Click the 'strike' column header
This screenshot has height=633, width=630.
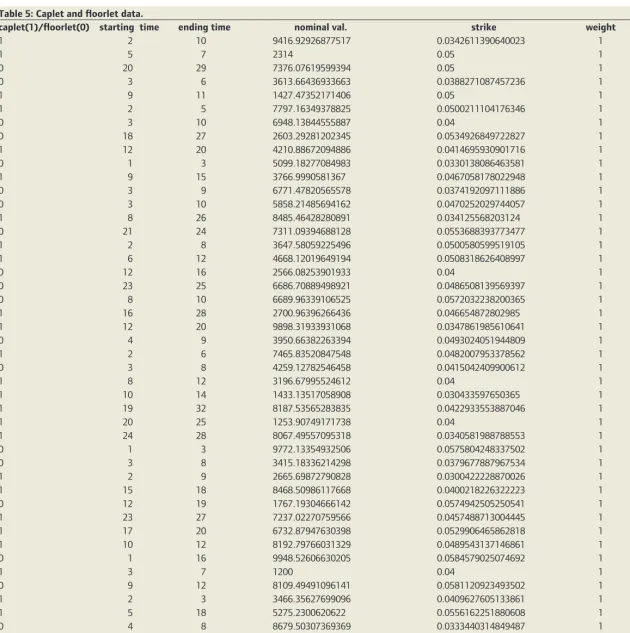click(x=483, y=27)
